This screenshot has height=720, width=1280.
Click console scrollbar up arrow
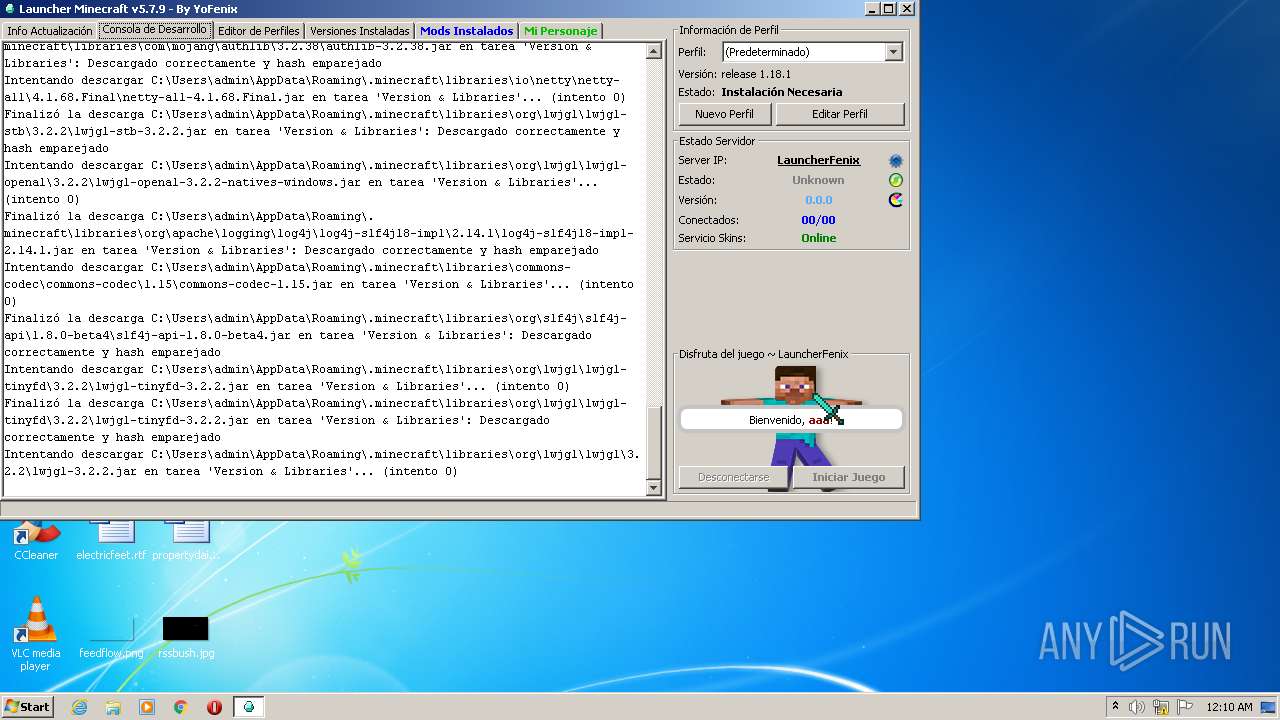[x=654, y=51]
